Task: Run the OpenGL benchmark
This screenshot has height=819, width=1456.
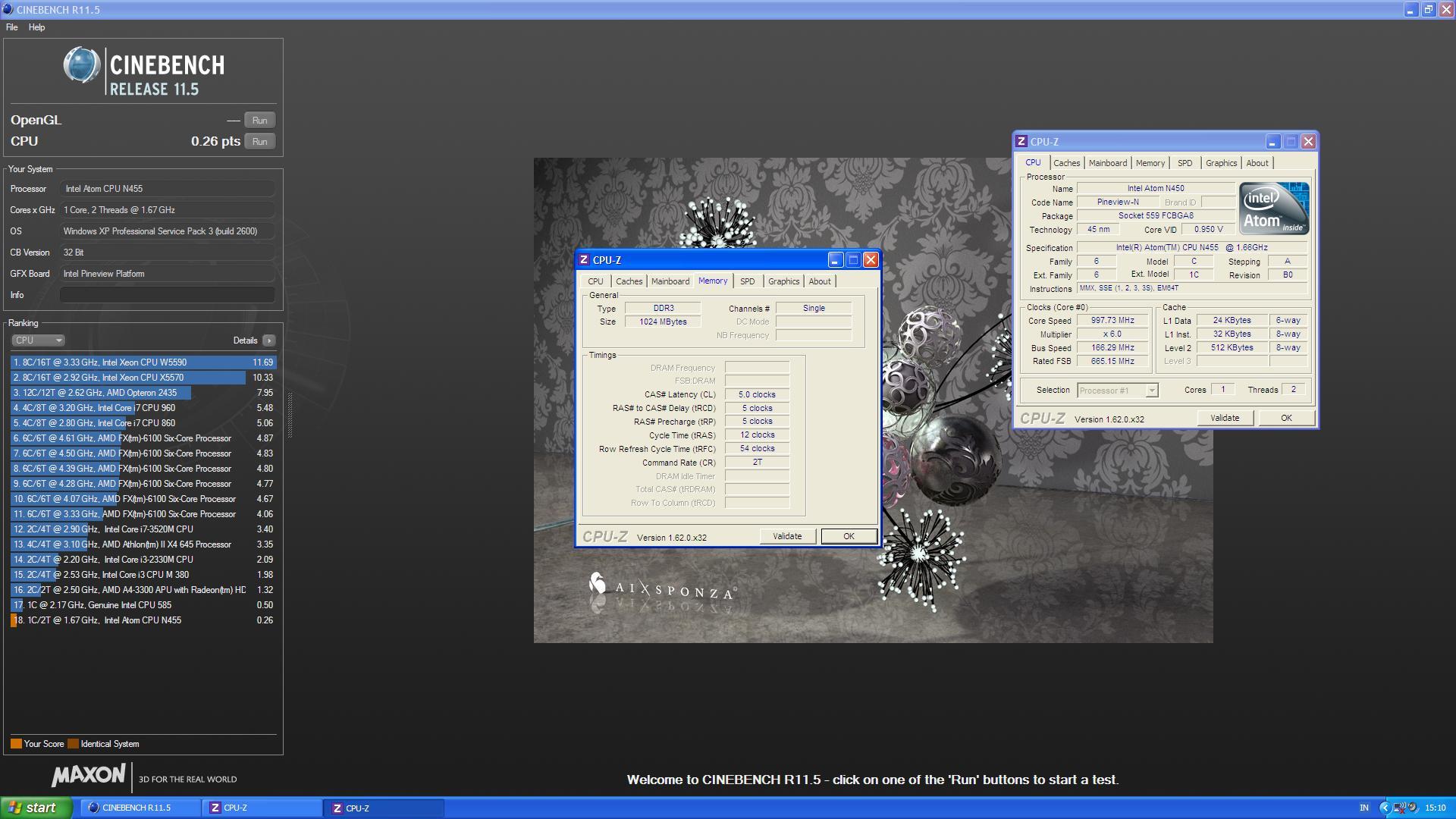Action: tap(259, 121)
